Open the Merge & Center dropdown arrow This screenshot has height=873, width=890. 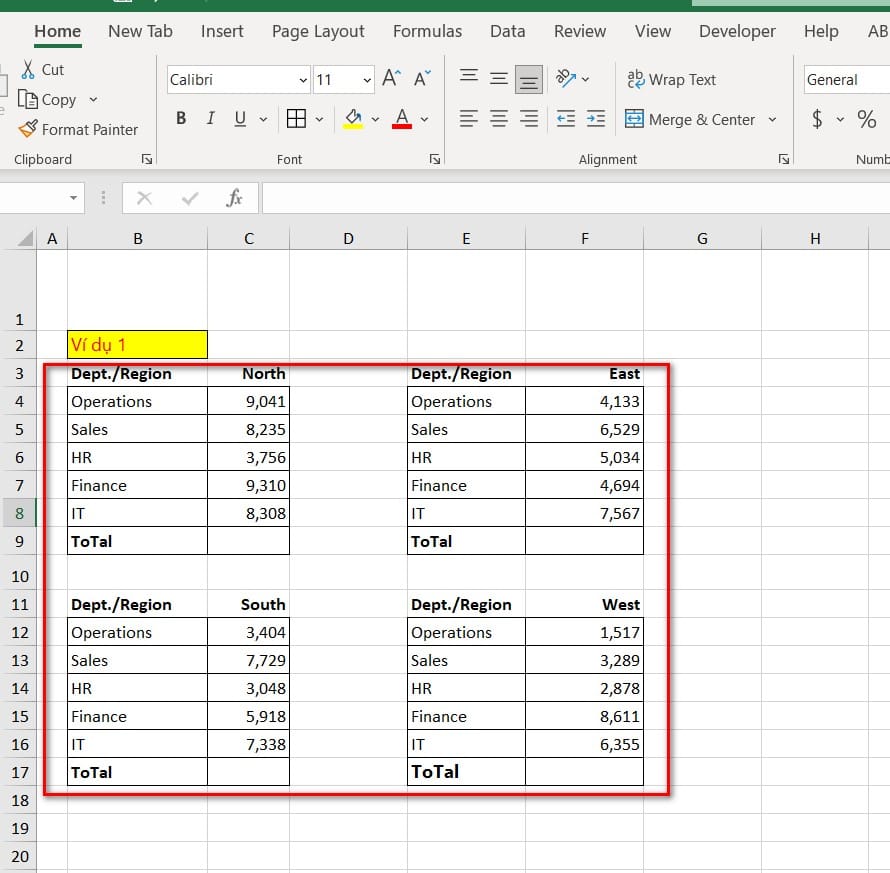772,120
